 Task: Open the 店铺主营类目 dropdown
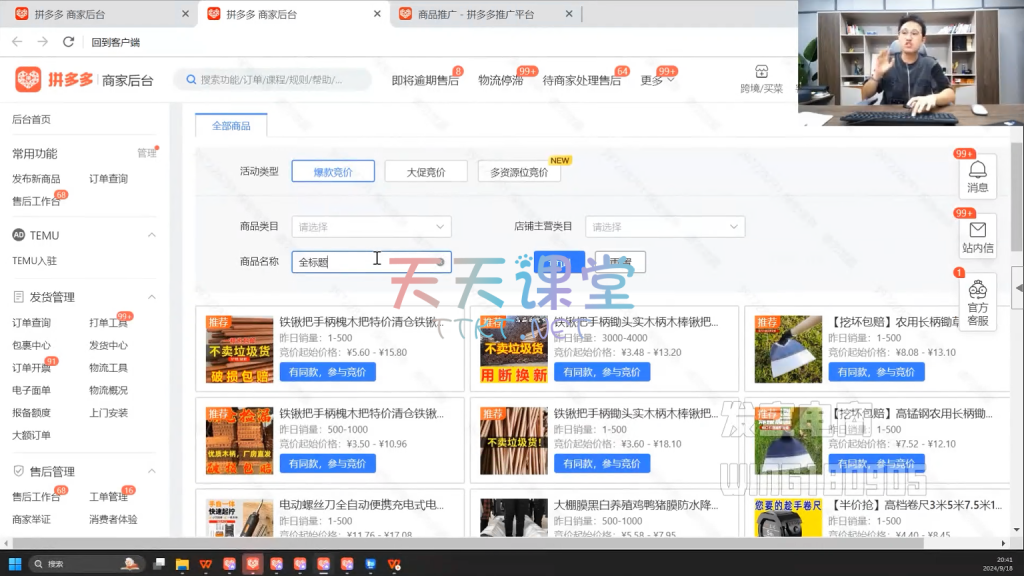point(664,227)
